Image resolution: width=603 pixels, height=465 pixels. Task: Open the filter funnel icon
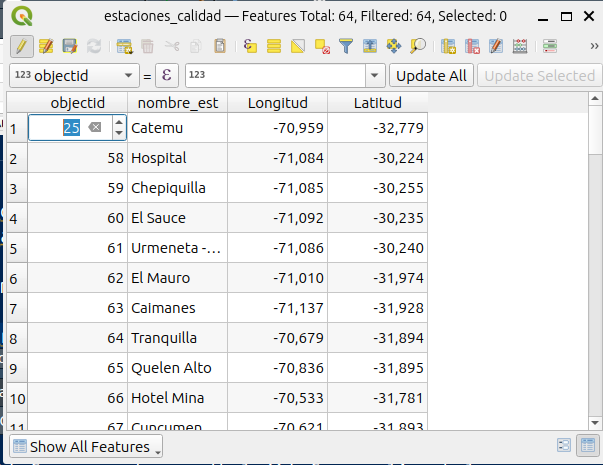point(346,46)
